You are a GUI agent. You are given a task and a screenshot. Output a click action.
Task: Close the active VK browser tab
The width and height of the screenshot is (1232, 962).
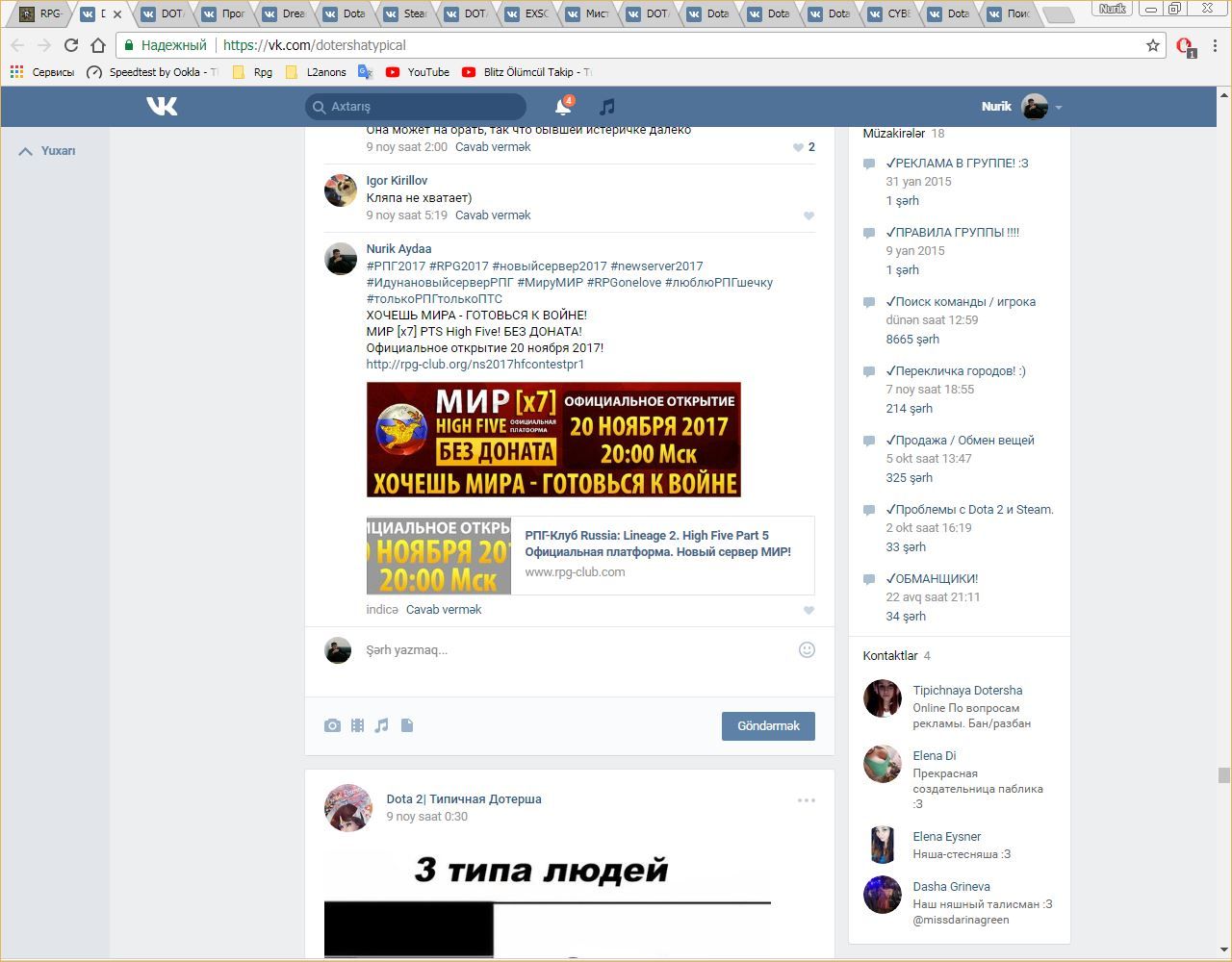tap(117, 14)
